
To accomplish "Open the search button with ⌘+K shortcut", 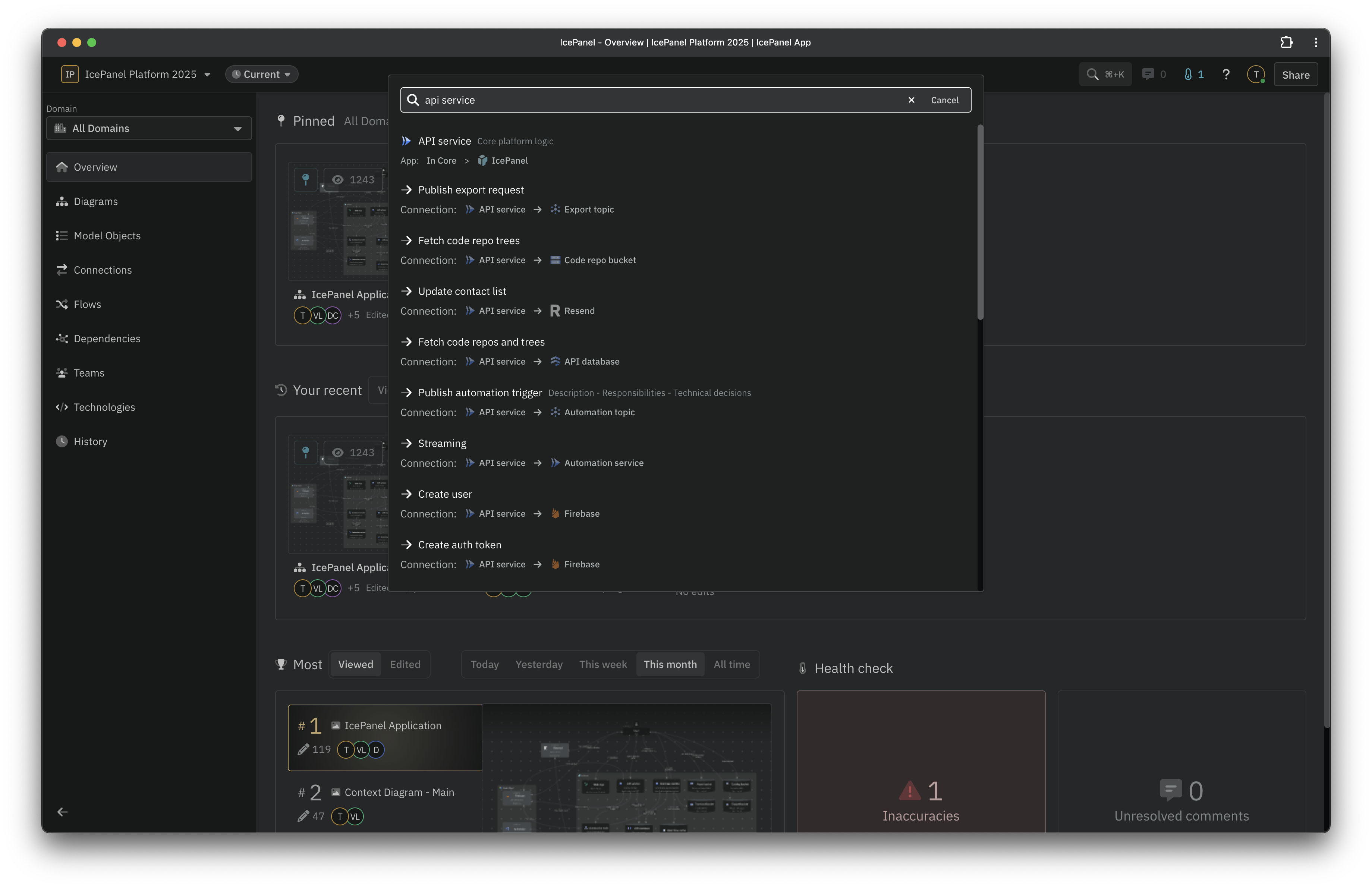I will [x=1105, y=74].
